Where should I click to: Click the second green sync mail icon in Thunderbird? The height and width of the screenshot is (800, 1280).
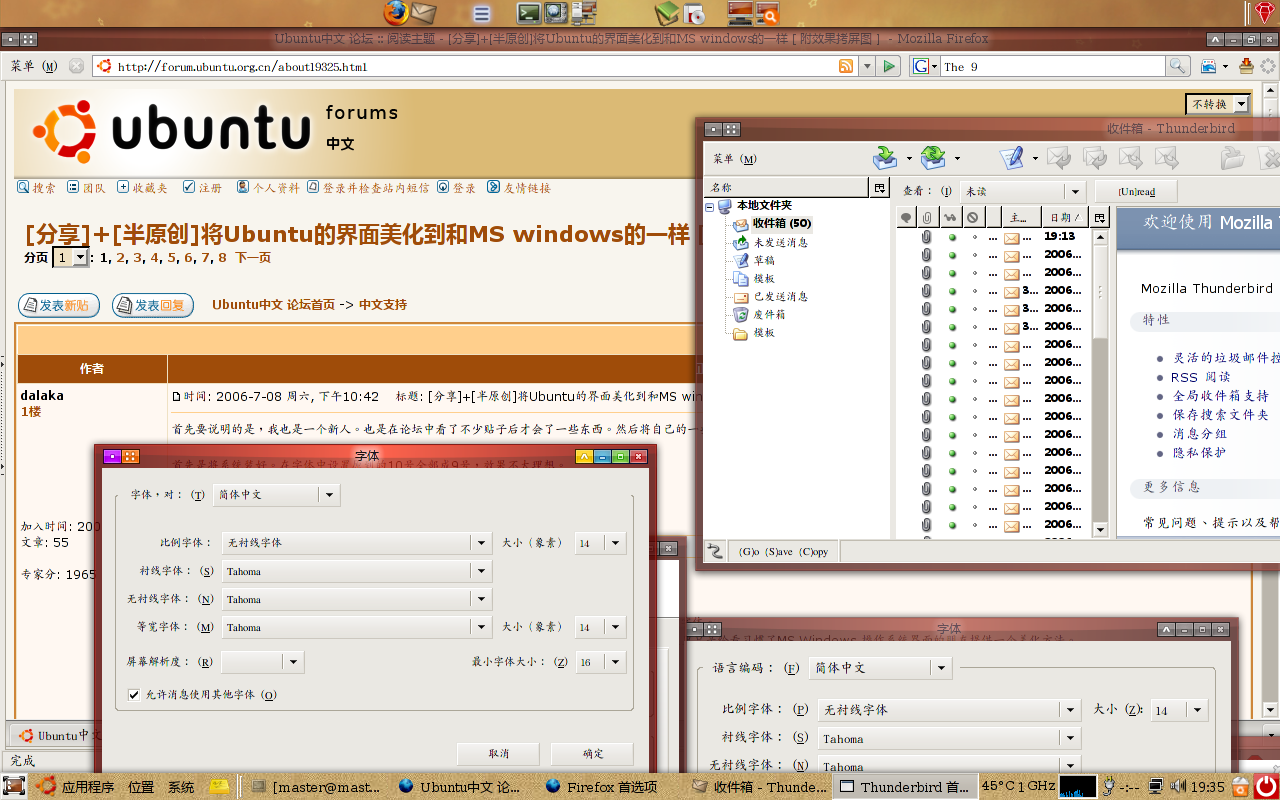[933, 157]
